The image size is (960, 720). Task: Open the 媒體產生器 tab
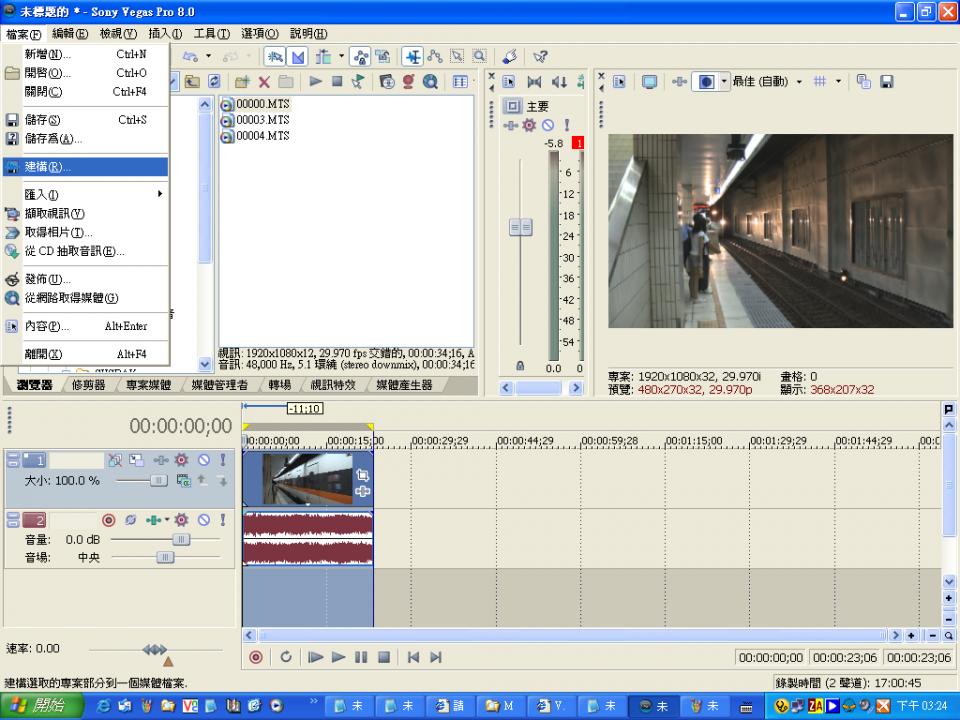point(404,385)
